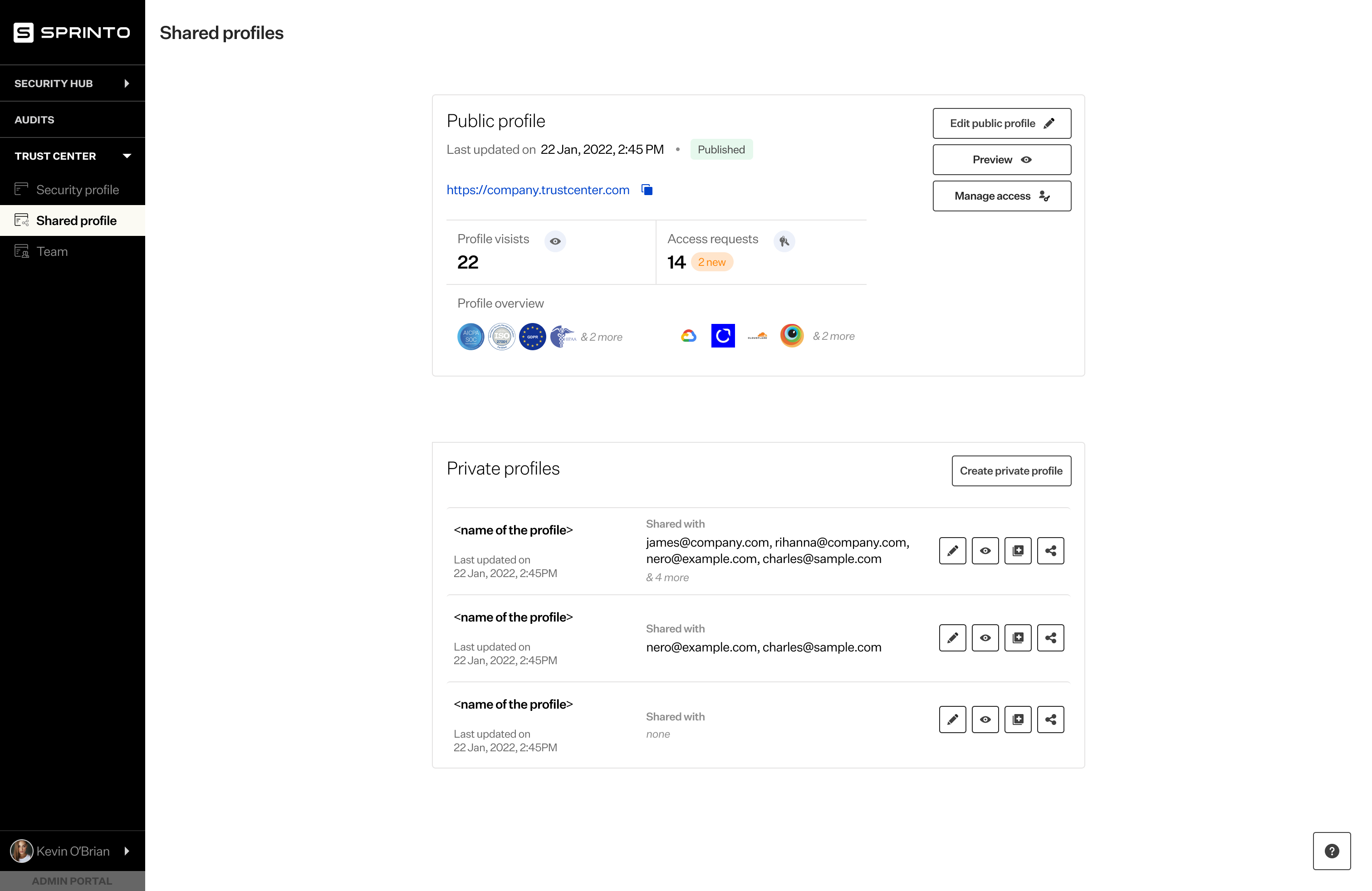Image resolution: width=1372 pixels, height=891 pixels.
Task: Expand the Security Hub menu
Action: (72, 83)
